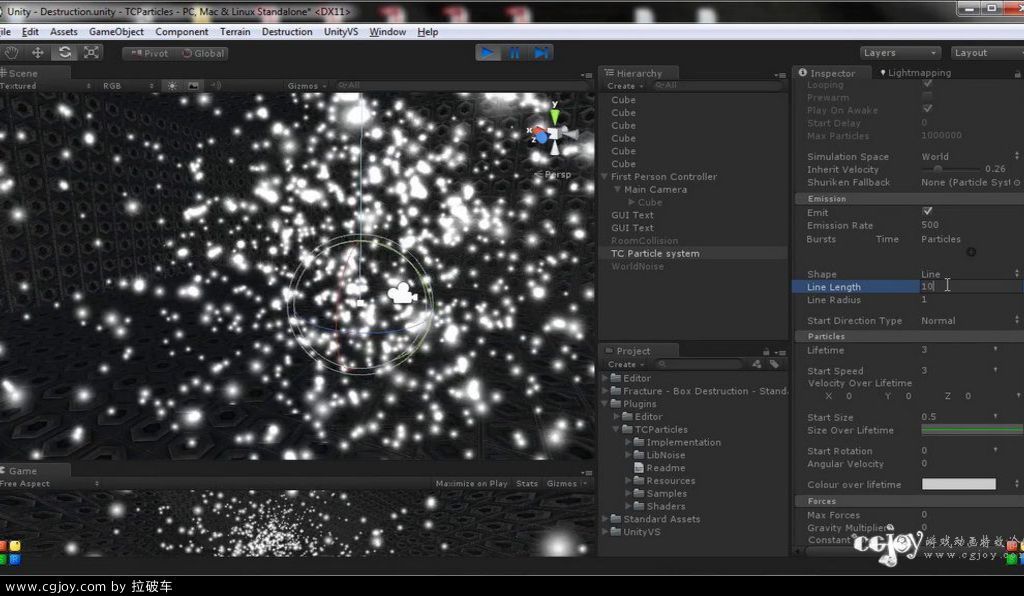Click the add burst plus icon
Viewport: 1024px width, 596px height.
coord(971,252)
